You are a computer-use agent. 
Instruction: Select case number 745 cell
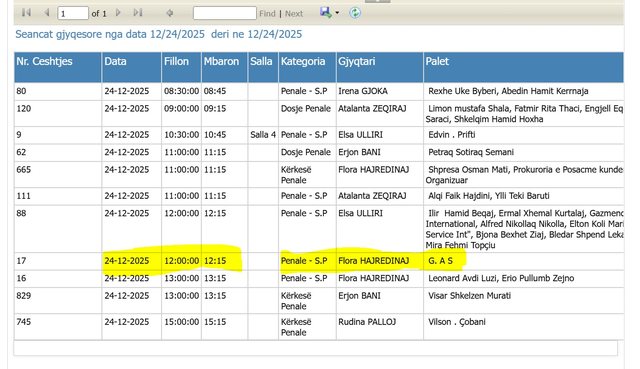(58, 327)
